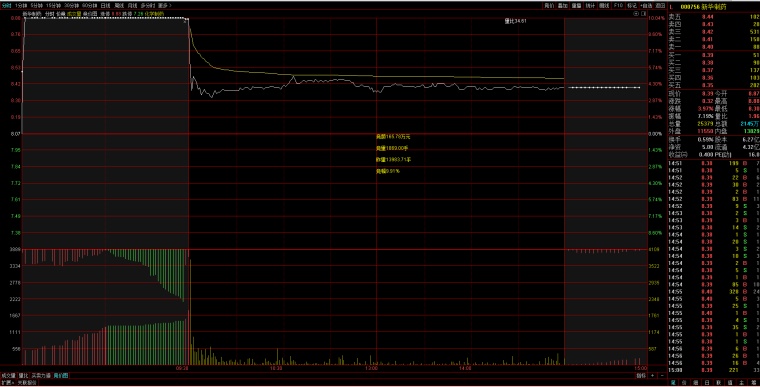Expand the 扩展 dropdown at bottom left
The width and height of the screenshot is (760, 387).
coord(8,383)
